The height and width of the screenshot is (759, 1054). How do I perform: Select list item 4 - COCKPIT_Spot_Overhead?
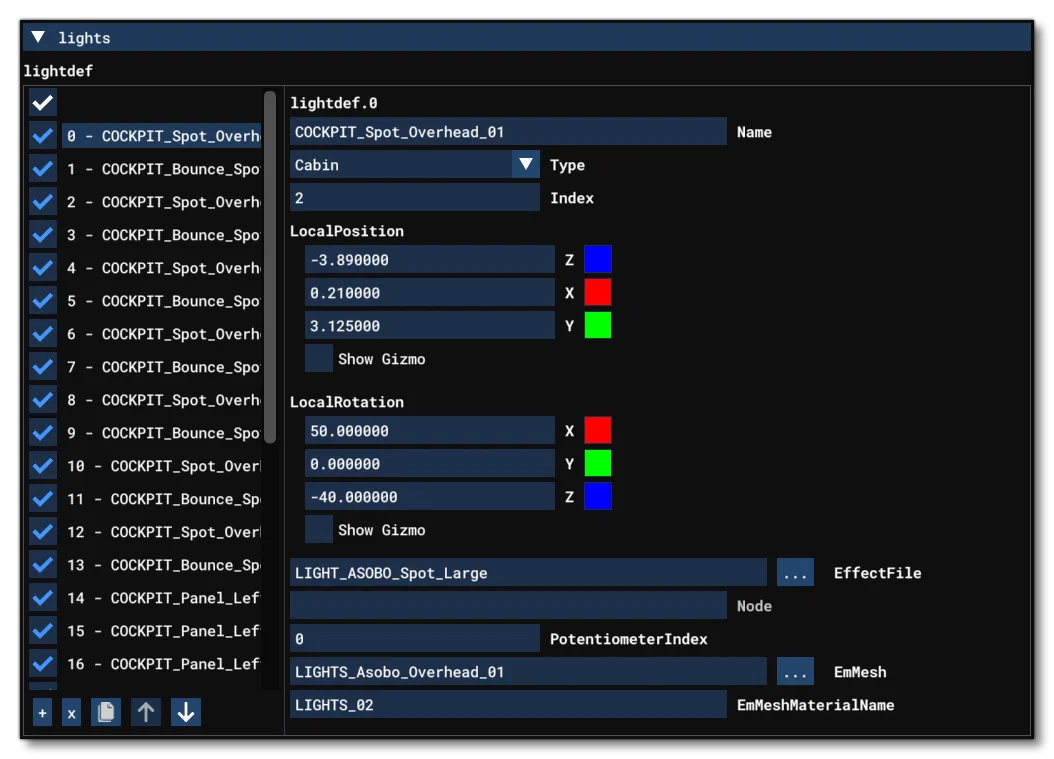[161, 268]
